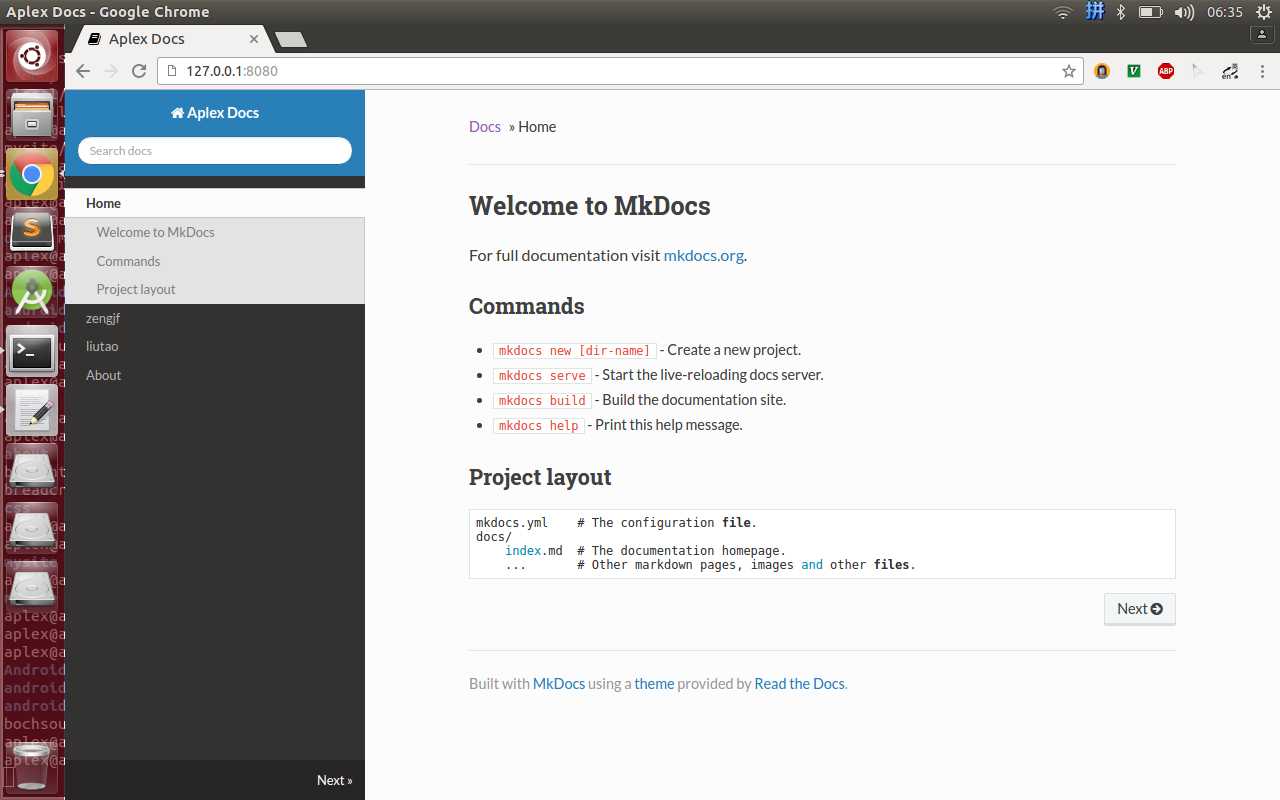Open the Bluetooth indicator
The image size is (1280, 800).
tap(1121, 12)
